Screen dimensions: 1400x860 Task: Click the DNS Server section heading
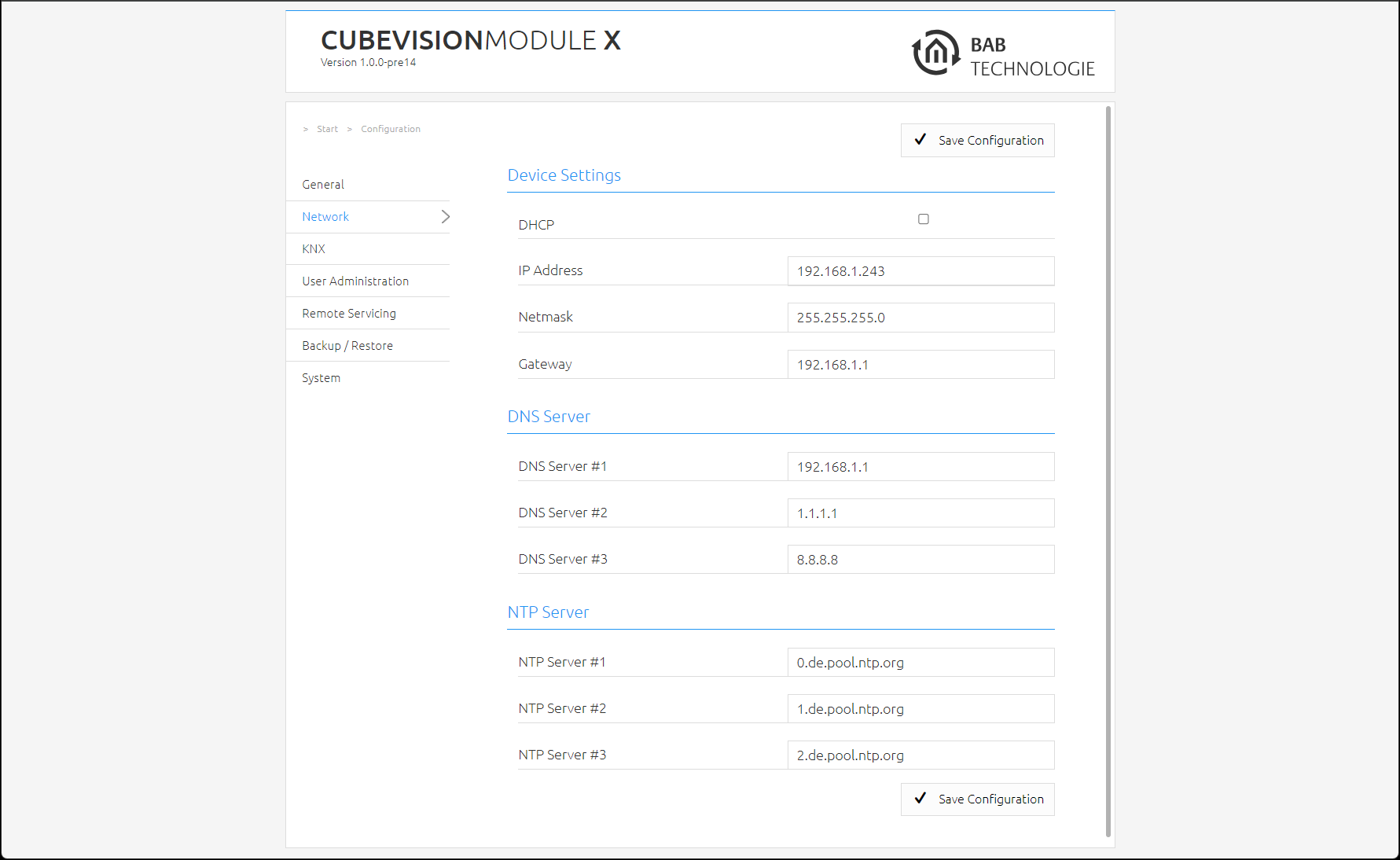549,417
